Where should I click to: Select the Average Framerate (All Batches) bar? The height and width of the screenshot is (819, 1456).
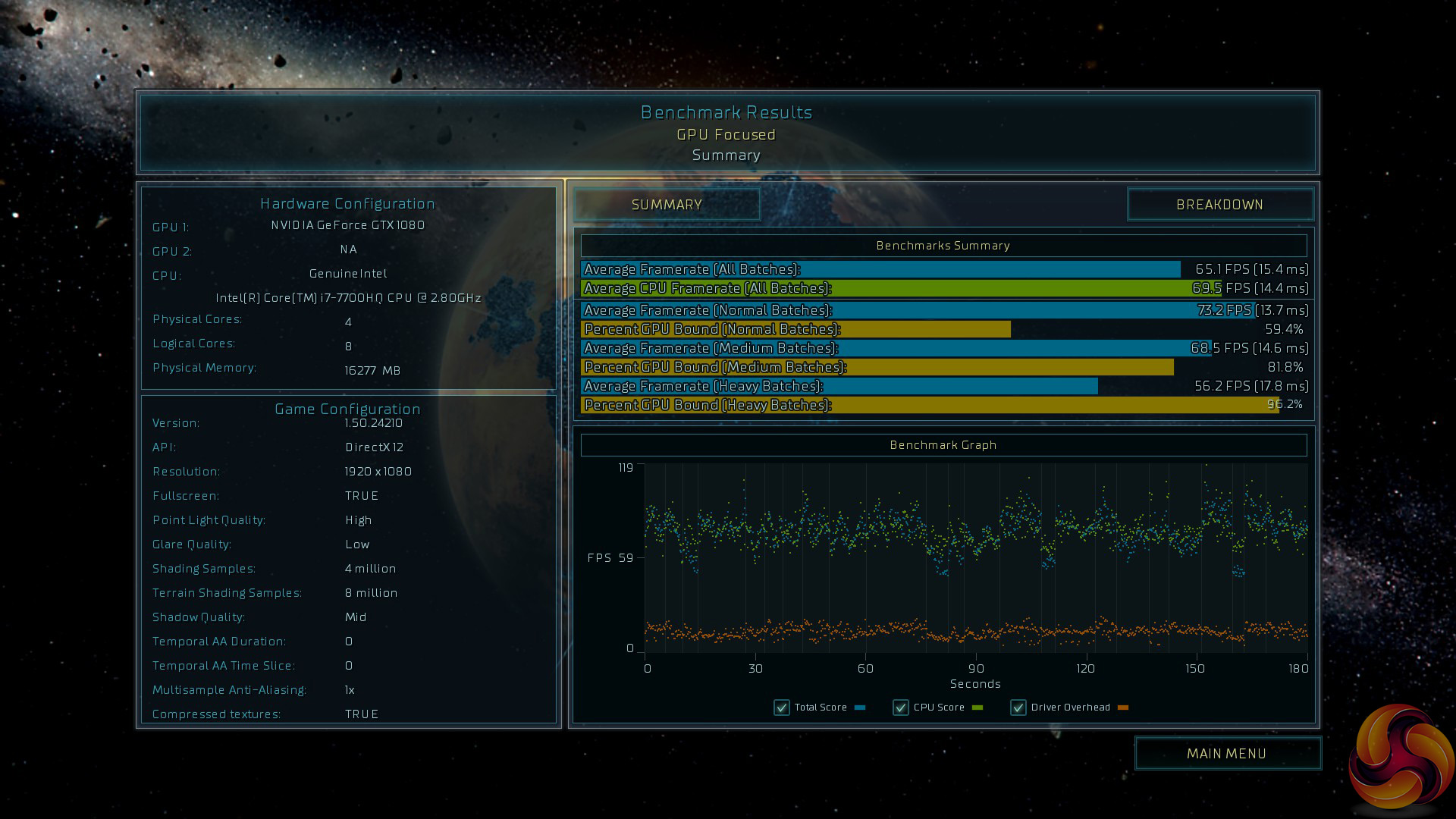coord(880,269)
